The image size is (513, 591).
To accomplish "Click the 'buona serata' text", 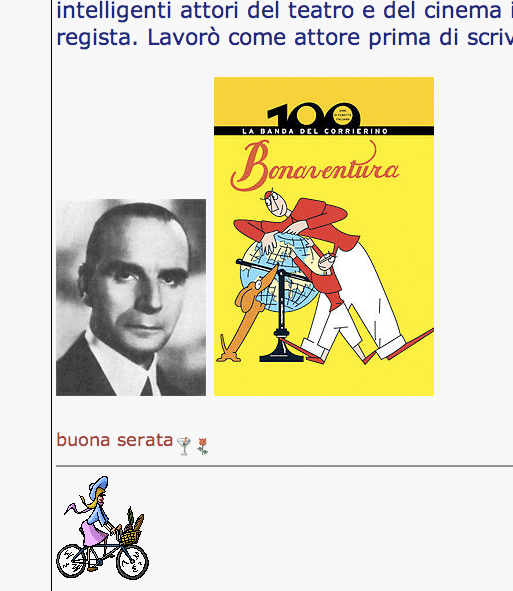I will (x=115, y=440).
